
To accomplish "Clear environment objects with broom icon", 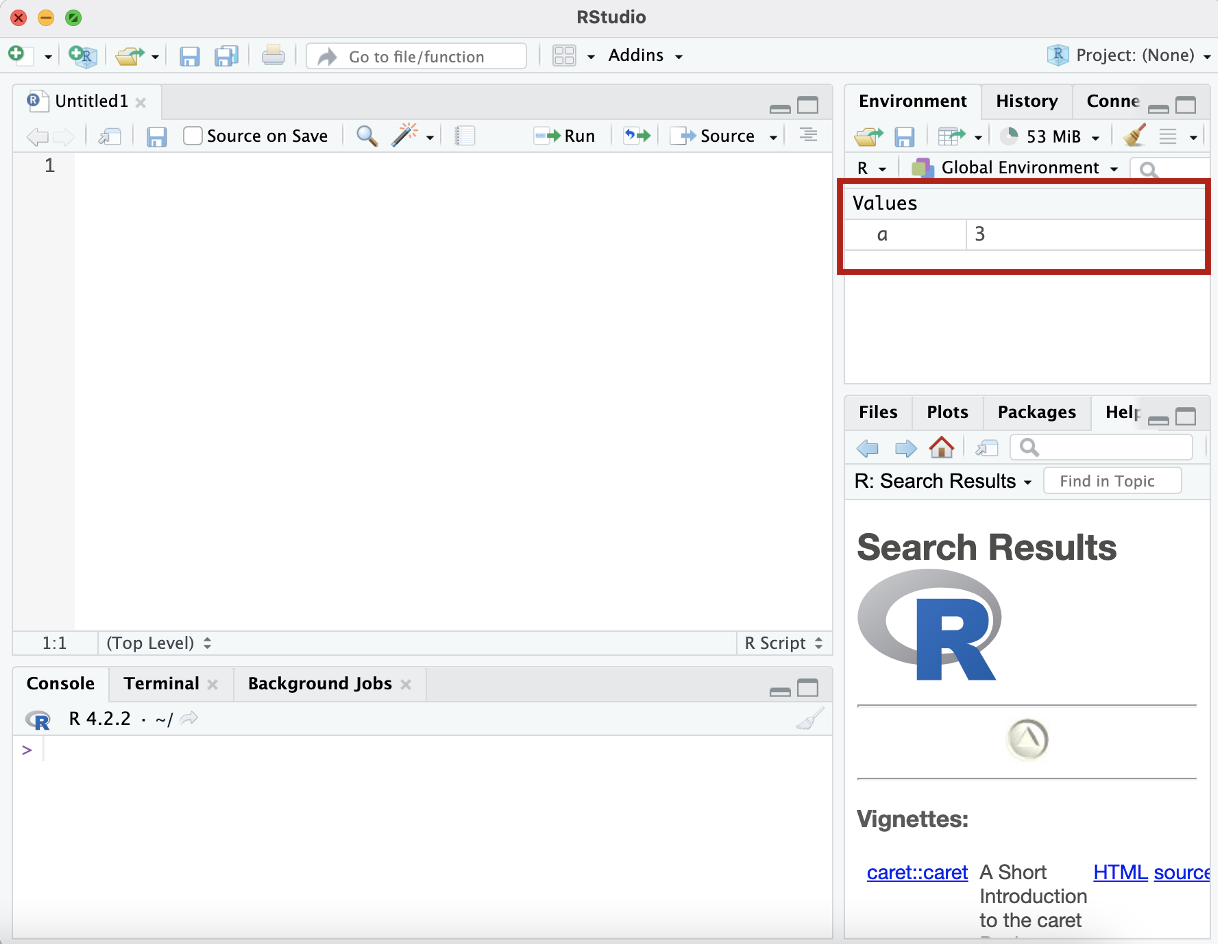I will tap(1134, 135).
